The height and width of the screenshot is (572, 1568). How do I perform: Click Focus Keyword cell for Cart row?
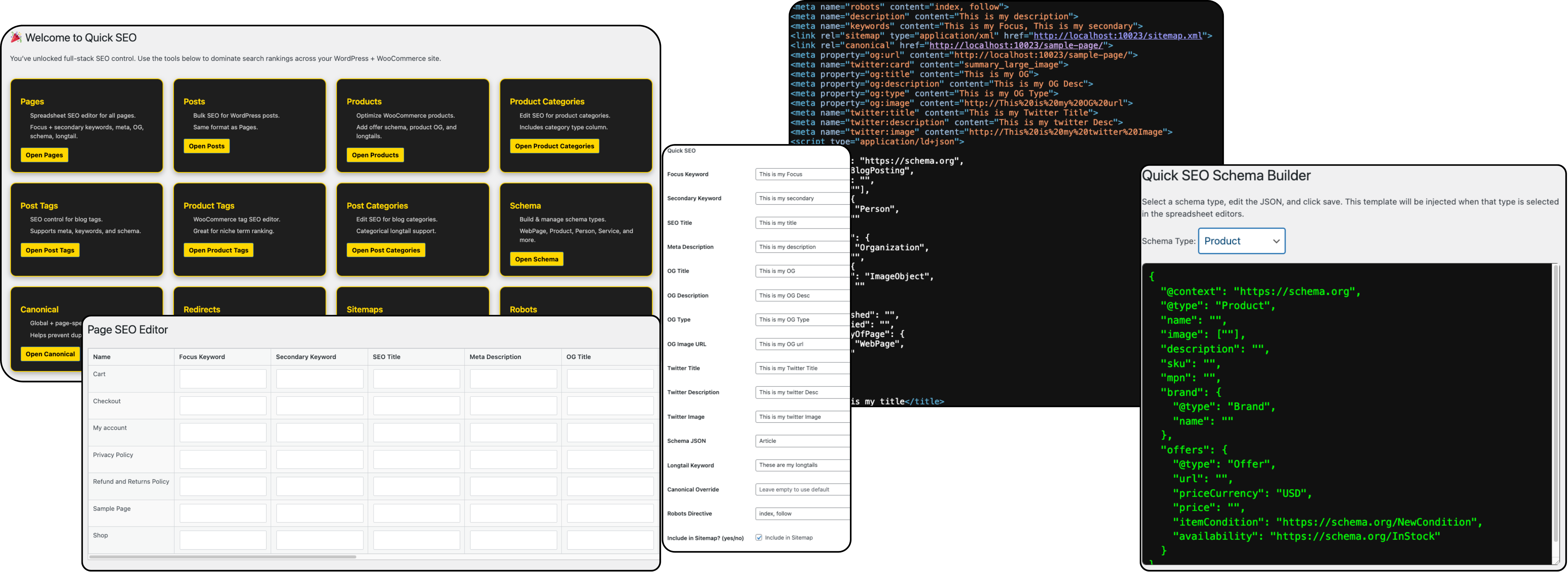pyautogui.click(x=223, y=378)
